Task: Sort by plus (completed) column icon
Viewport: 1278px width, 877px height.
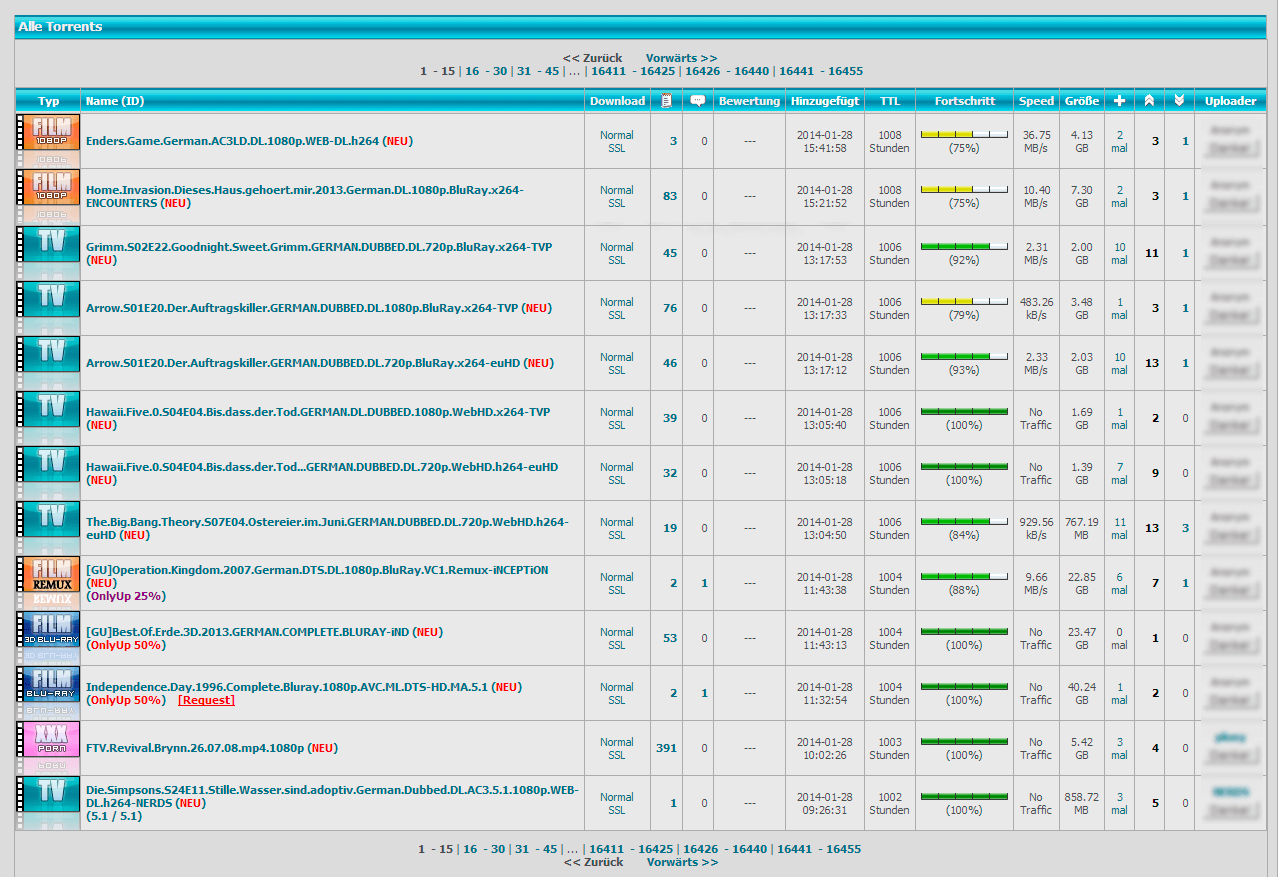Action: pyautogui.click(x=1119, y=100)
